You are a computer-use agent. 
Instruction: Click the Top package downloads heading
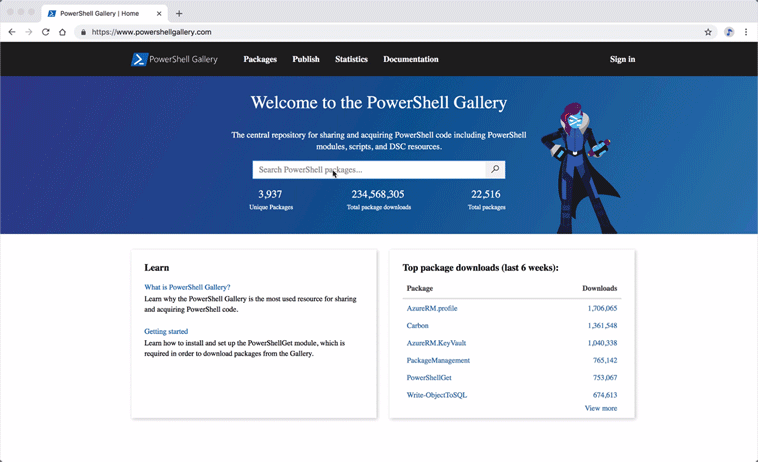pyautogui.click(x=481, y=268)
